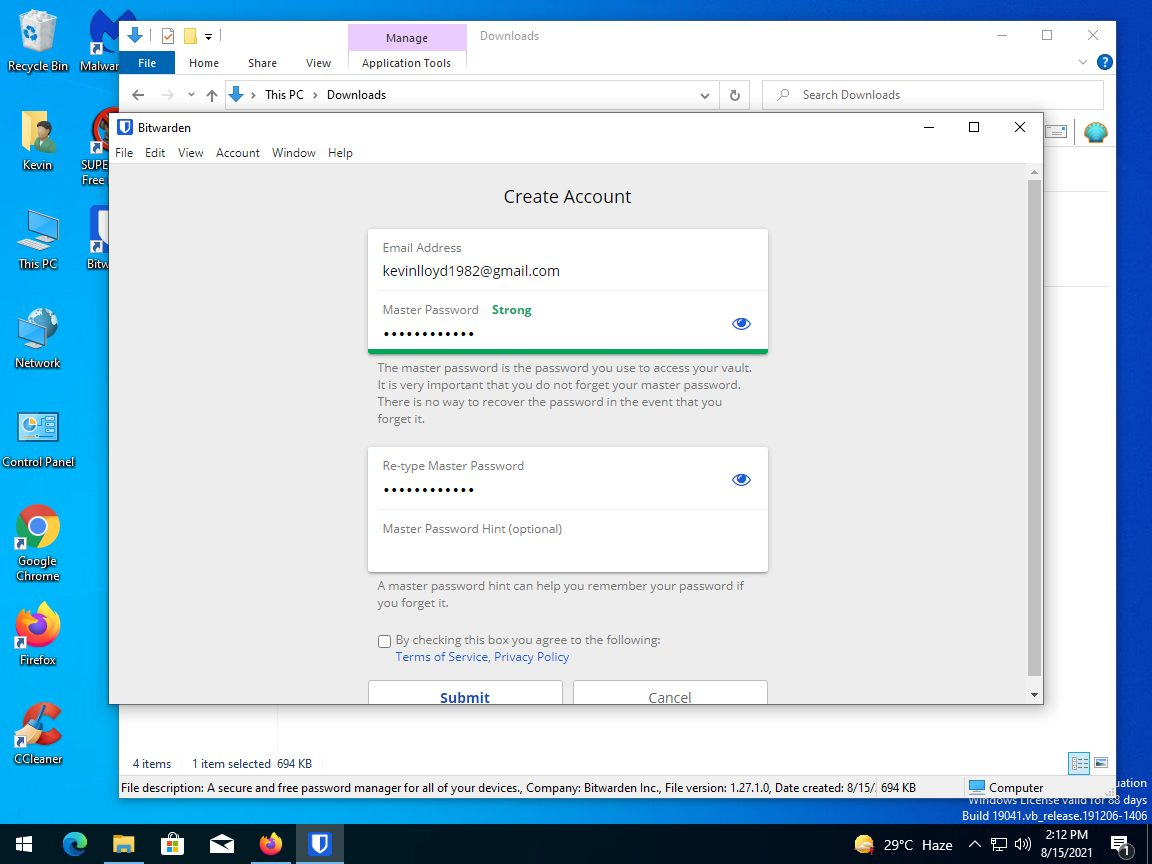Viewport: 1152px width, 864px height.
Task: Open File Explorer Help icon
Action: click(x=1104, y=62)
